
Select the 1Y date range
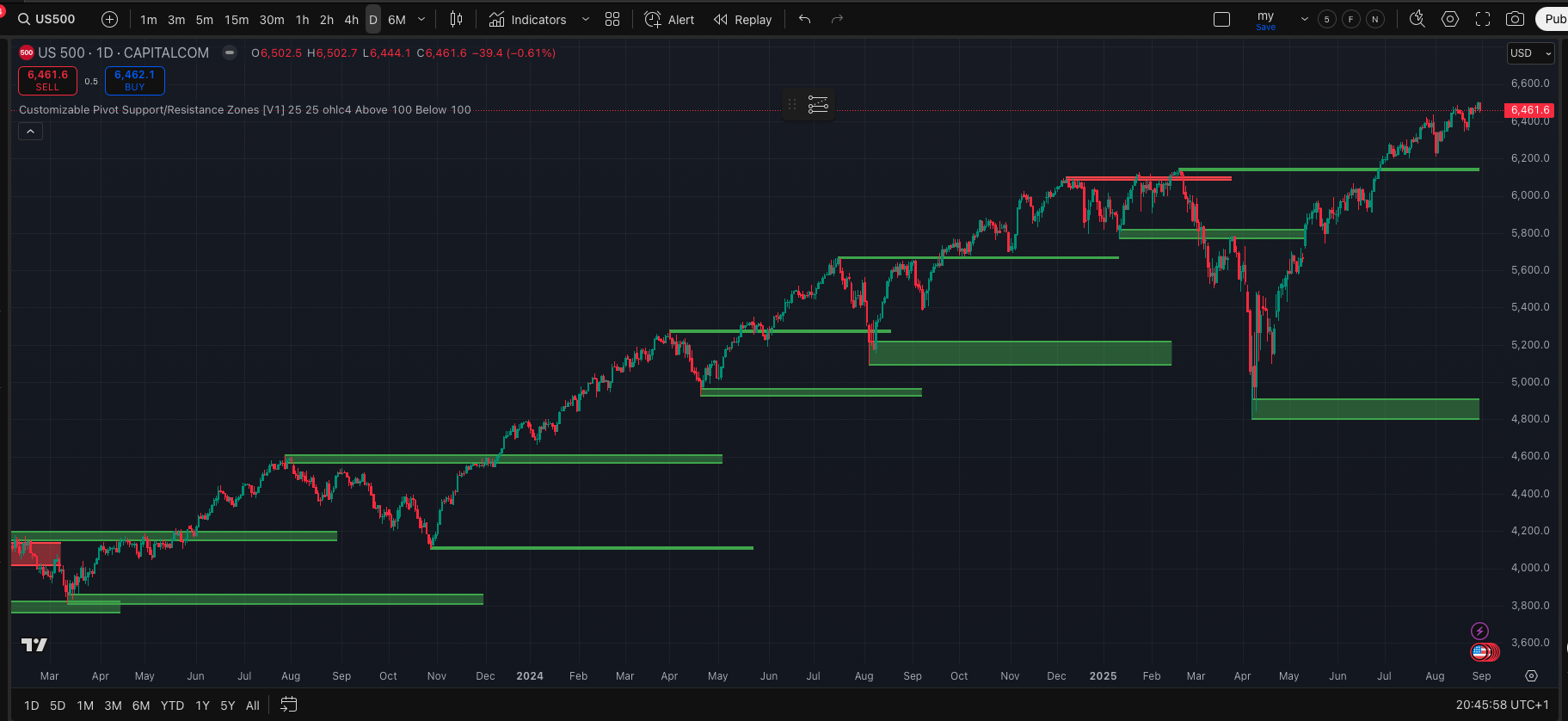[202, 706]
